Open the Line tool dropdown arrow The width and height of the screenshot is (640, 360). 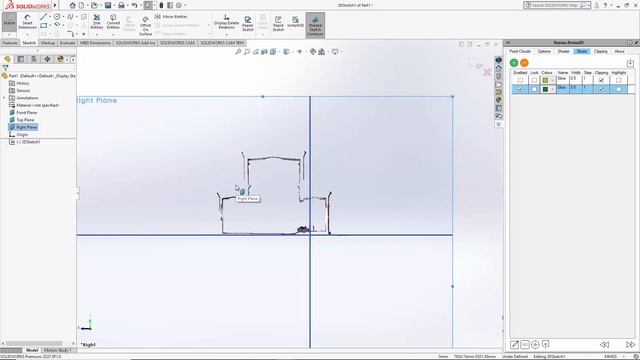click(50, 17)
